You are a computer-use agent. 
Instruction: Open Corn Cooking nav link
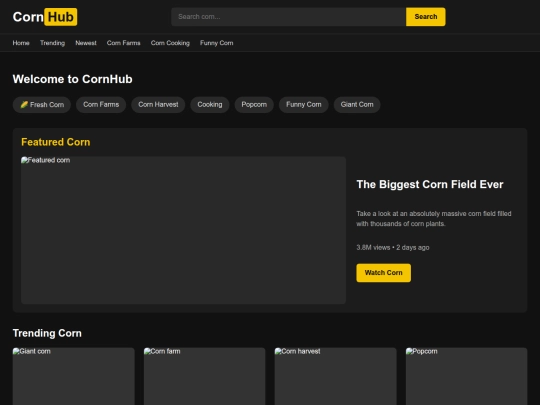(x=170, y=43)
